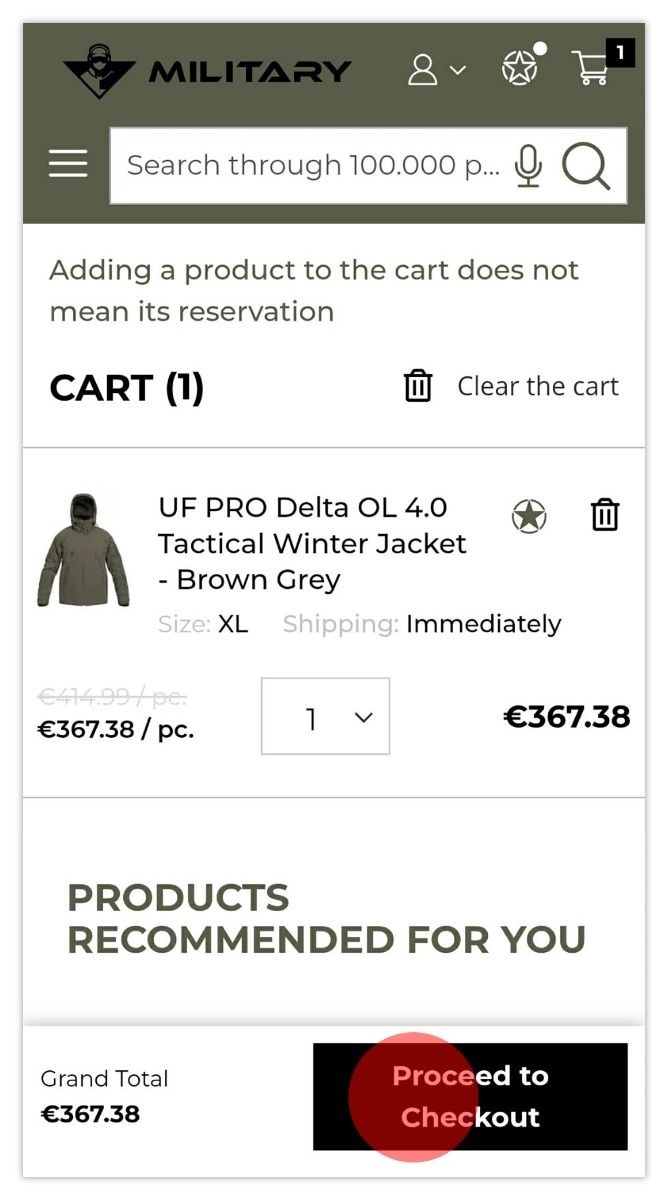The image size is (668, 1200).
Task: Click the magnifier search icon
Action: 586,166
